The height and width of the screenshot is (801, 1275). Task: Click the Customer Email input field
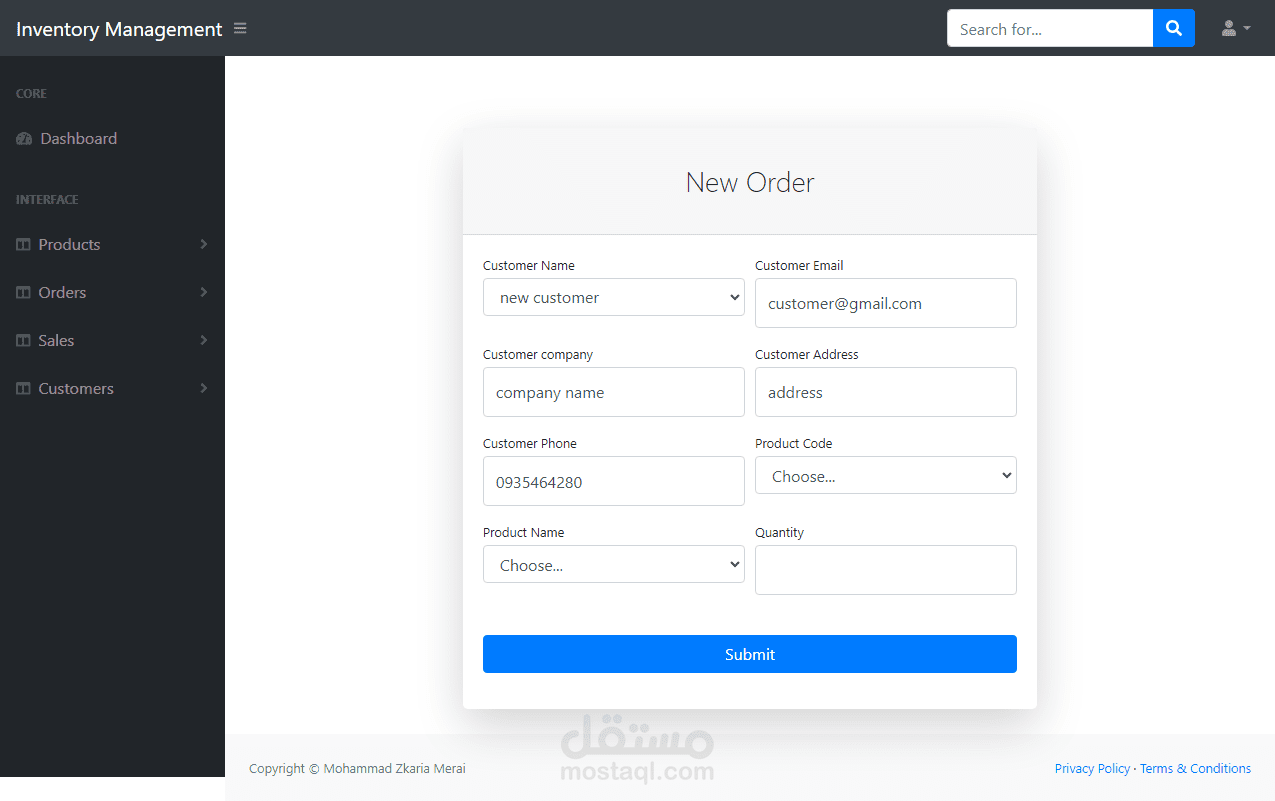(x=886, y=303)
